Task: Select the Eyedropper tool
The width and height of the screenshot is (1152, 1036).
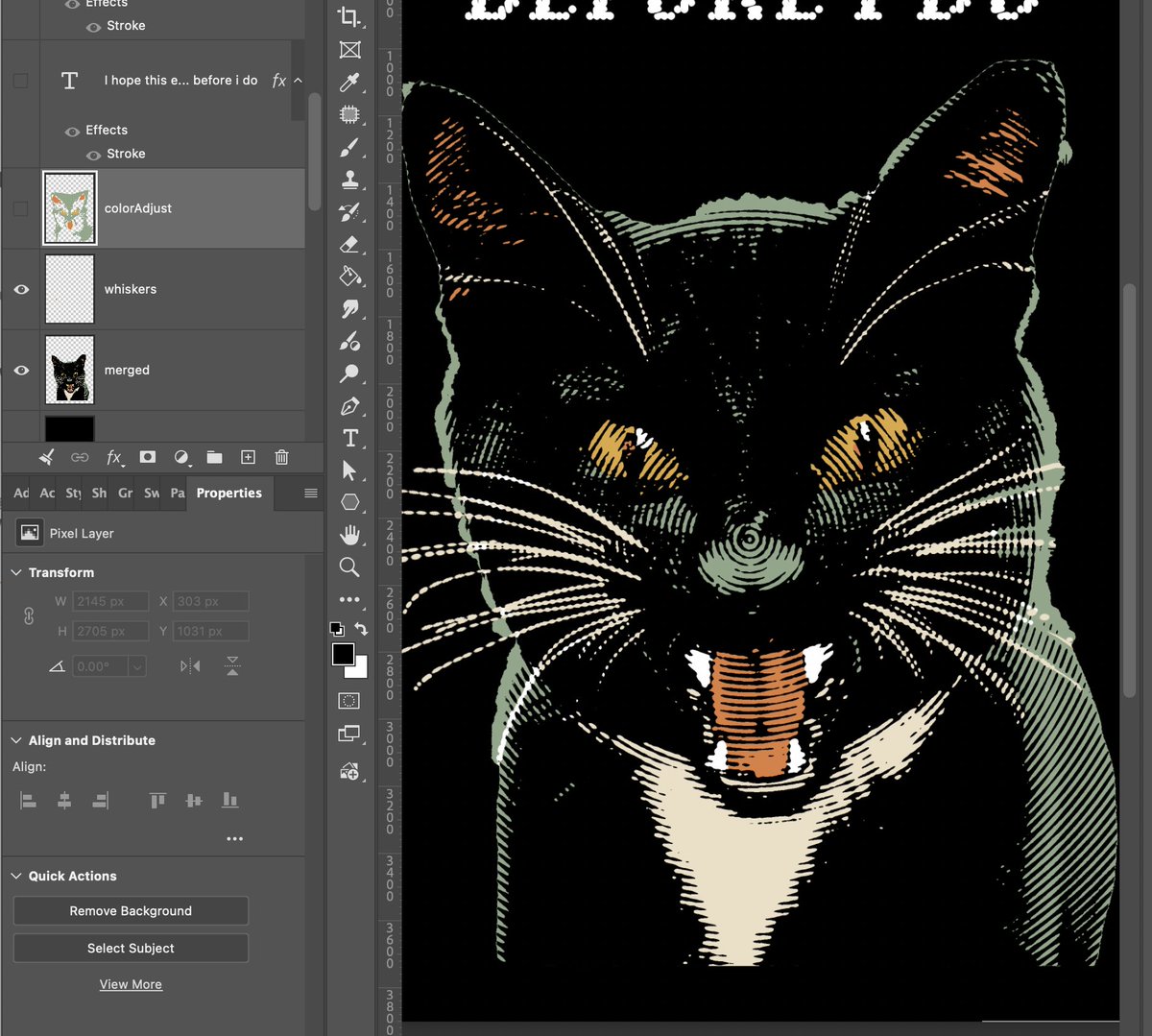Action: [x=349, y=83]
